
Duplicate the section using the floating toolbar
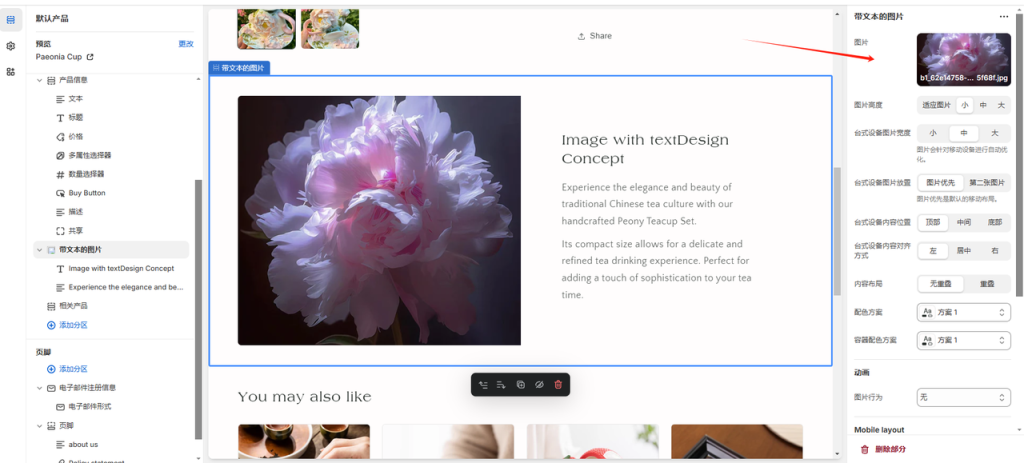[x=521, y=384]
